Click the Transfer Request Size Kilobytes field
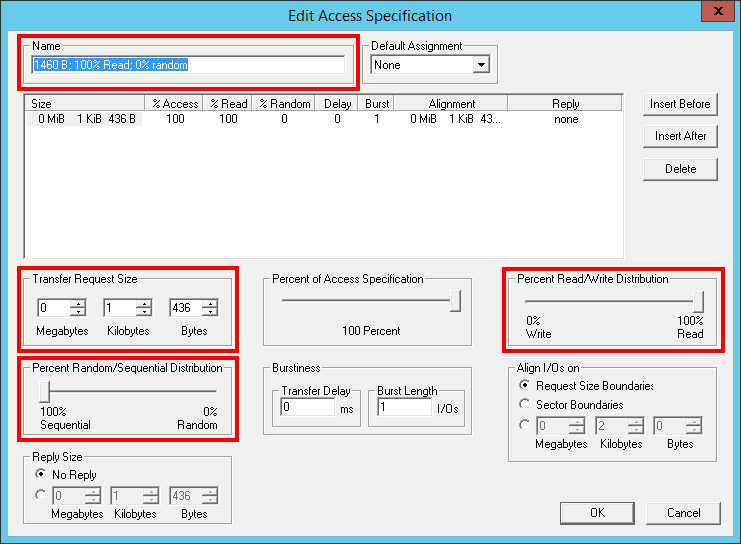Image resolution: width=741 pixels, height=544 pixels. tap(120, 308)
